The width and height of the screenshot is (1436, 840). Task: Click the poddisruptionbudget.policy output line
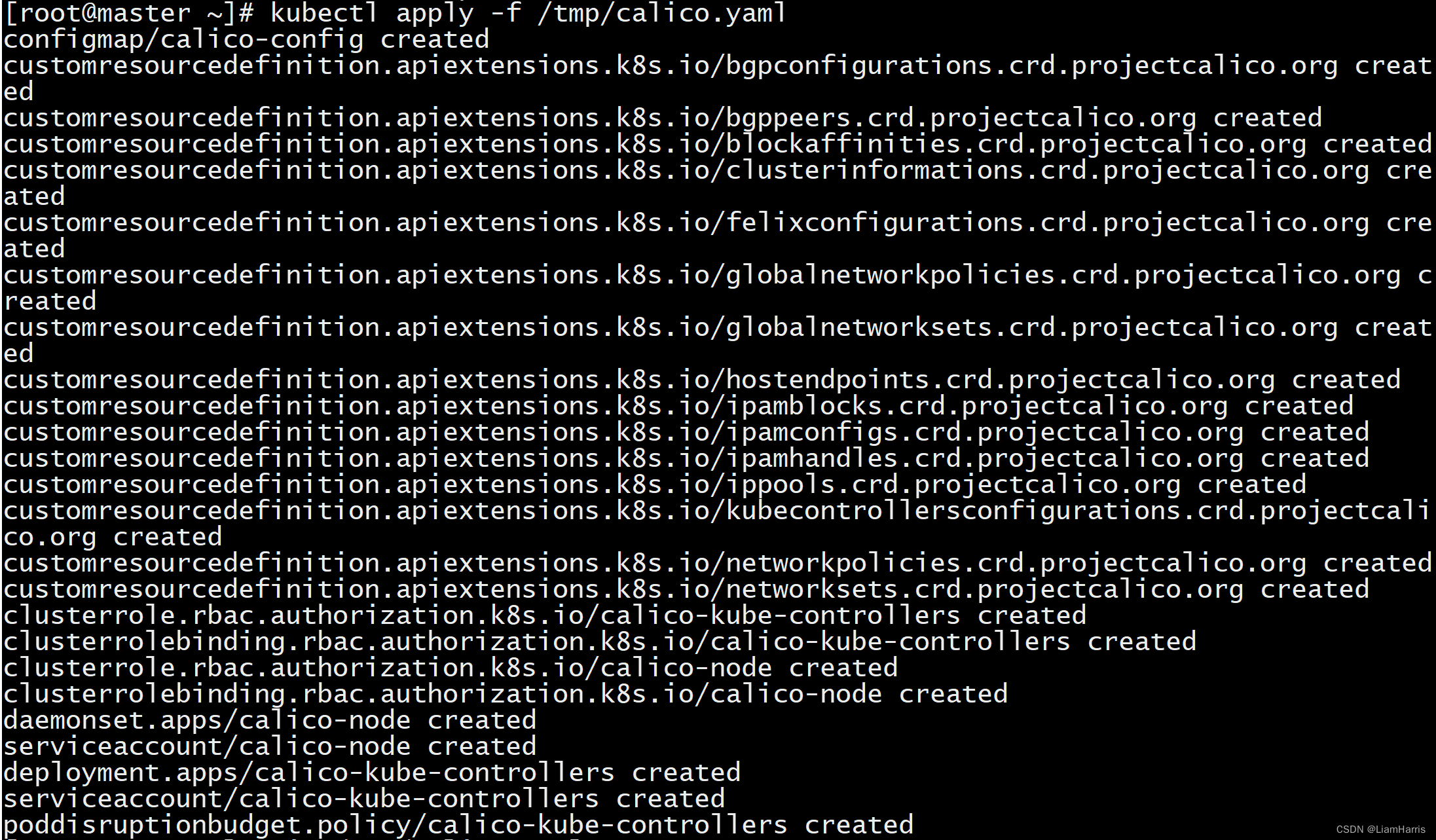tap(457, 825)
